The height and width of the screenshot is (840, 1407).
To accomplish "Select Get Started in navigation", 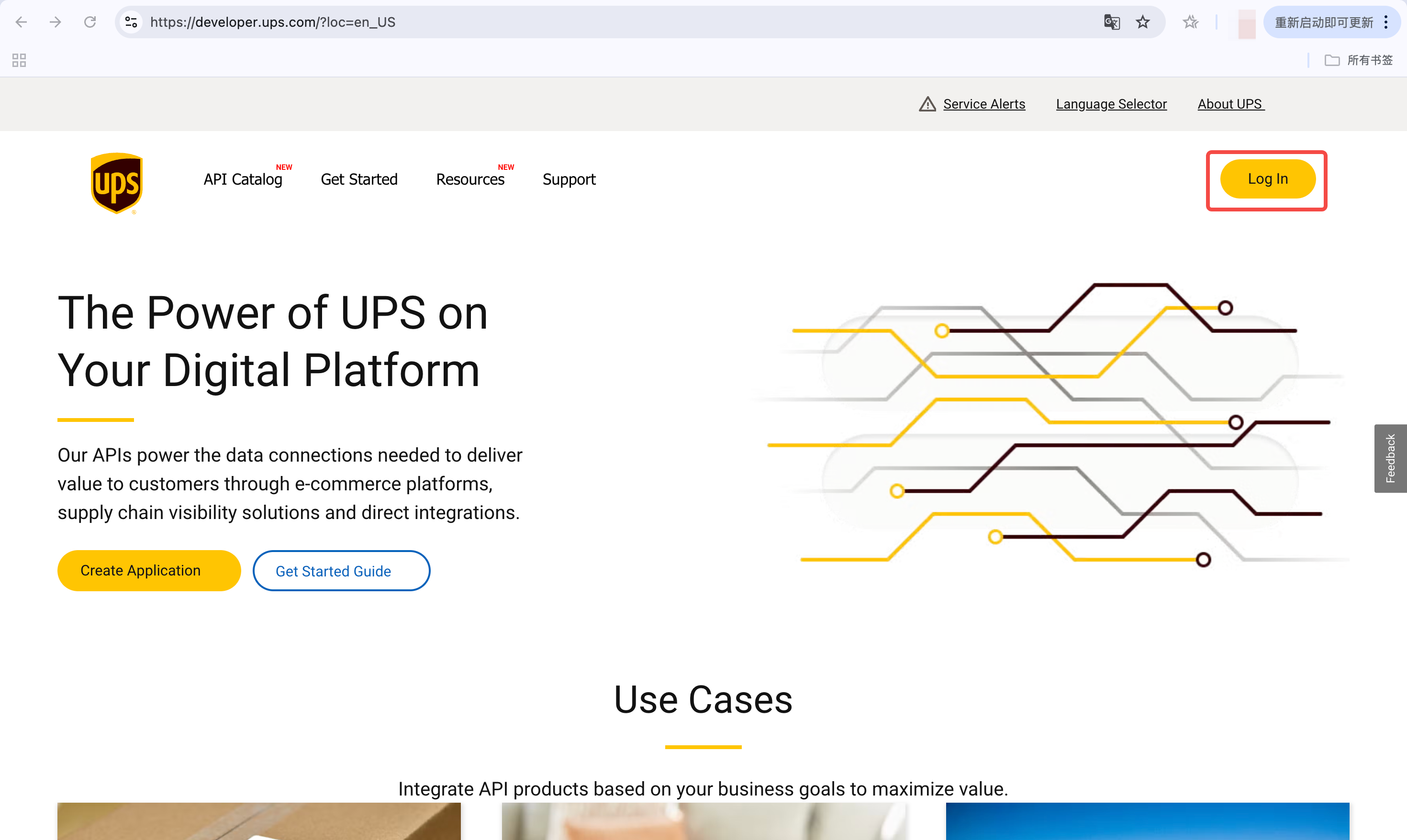I will click(x=359, y=179).
